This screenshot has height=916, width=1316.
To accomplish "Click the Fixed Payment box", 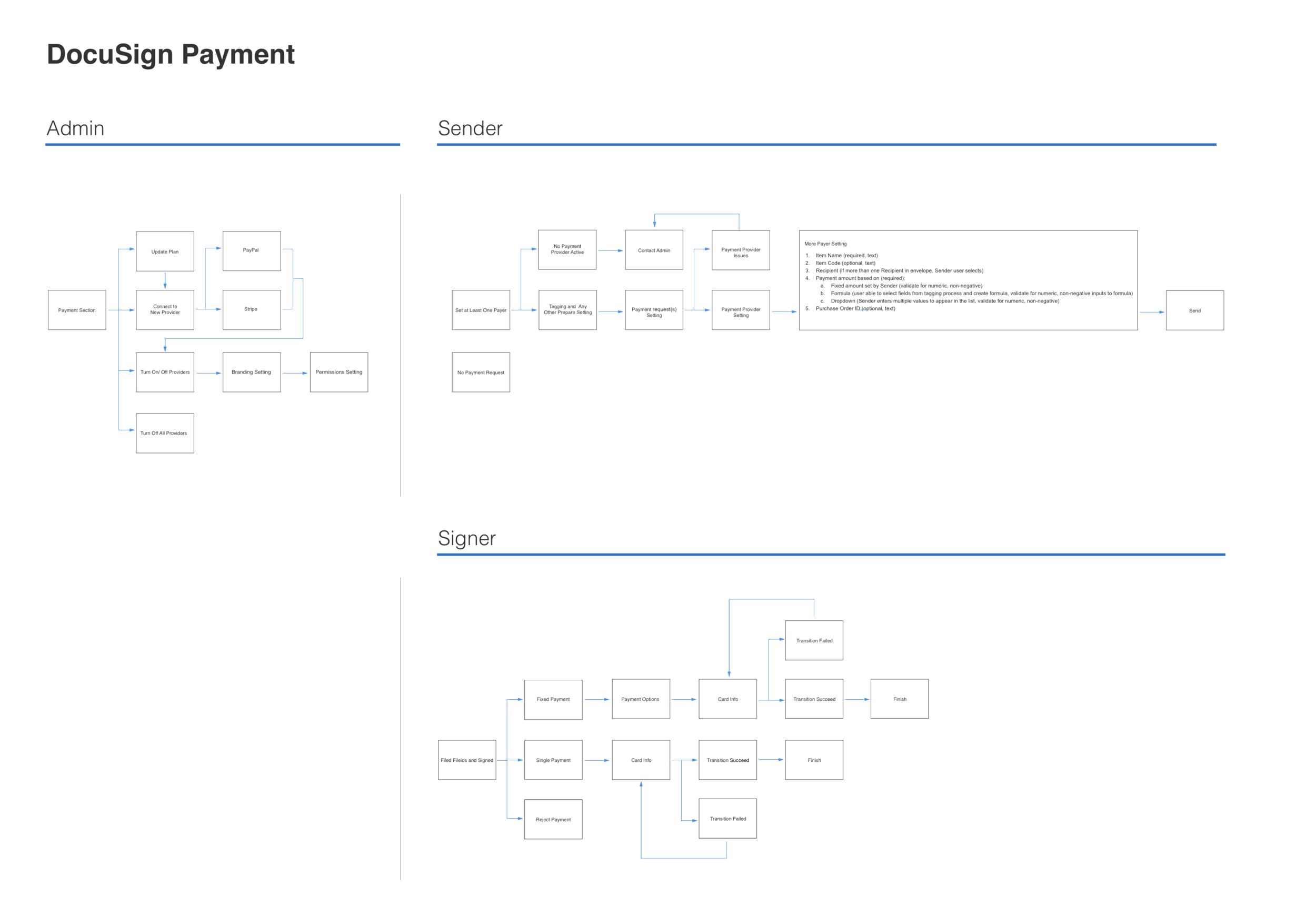I will pos(554,700).
